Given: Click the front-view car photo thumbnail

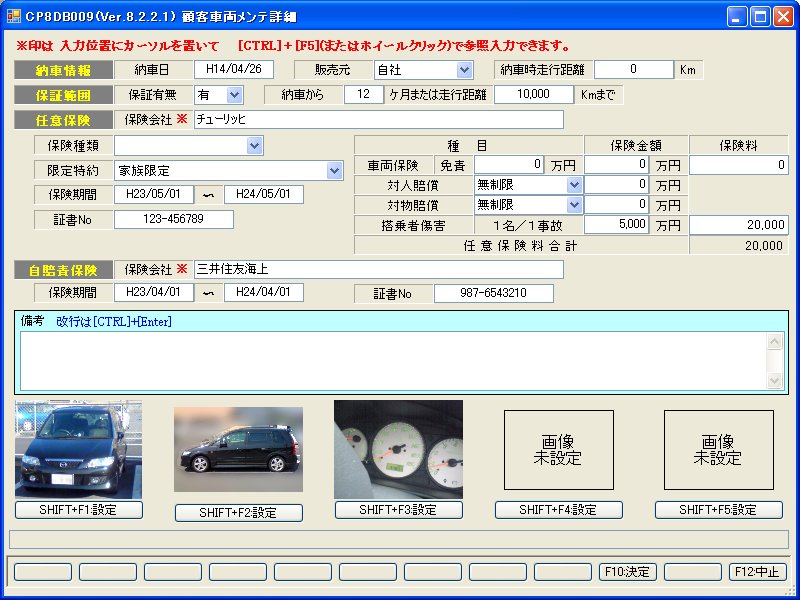Looking at the screenshot, I should [78, 450].
